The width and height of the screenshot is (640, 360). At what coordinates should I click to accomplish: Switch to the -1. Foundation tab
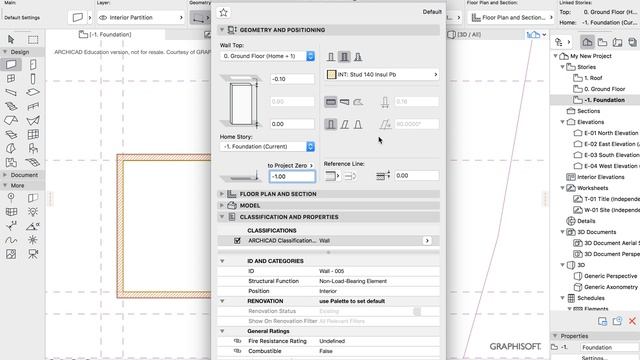[x=105, y=35]
